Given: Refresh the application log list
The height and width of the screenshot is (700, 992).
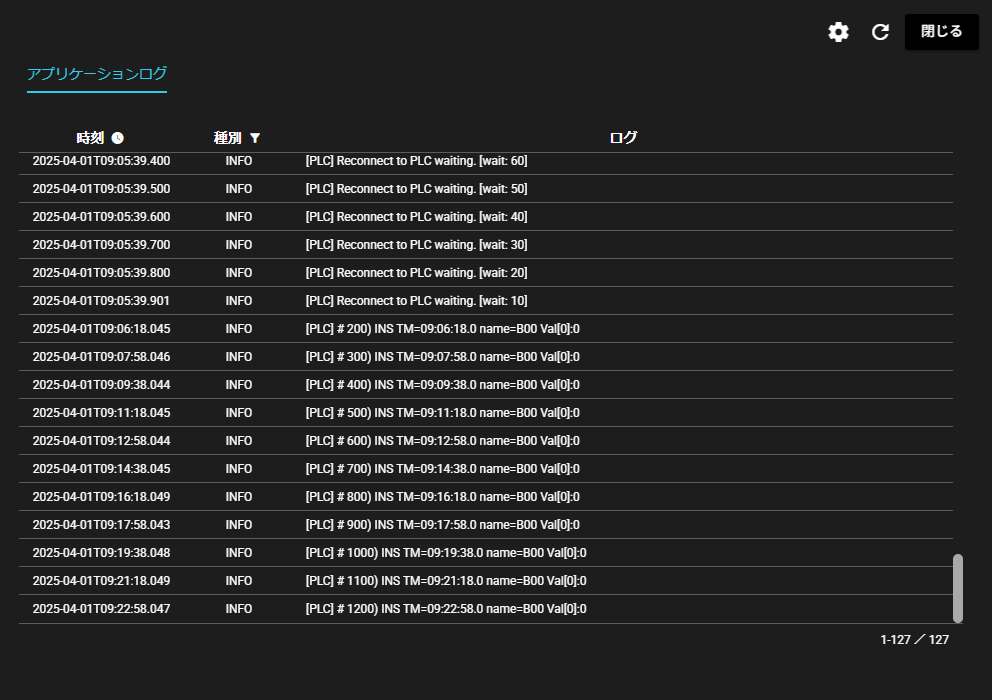Looking at the screenshot, I should coord(880,32).
